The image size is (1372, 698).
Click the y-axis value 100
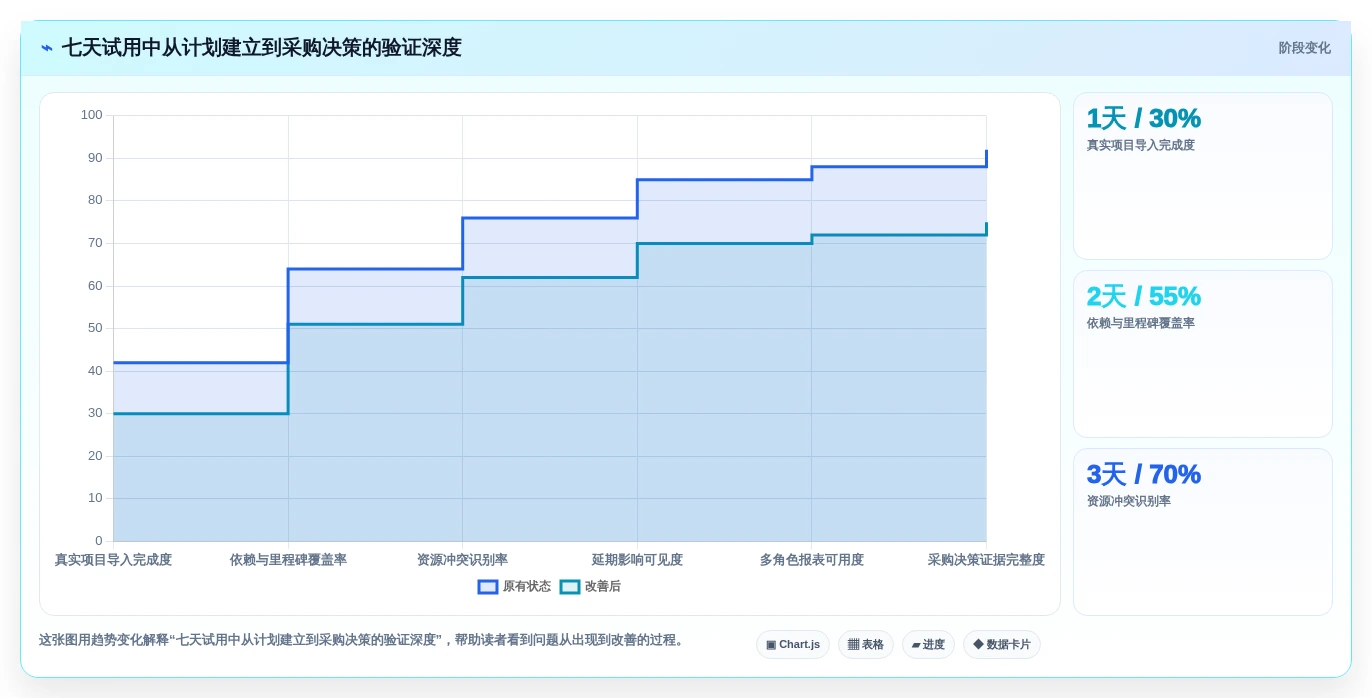point(92,115)
